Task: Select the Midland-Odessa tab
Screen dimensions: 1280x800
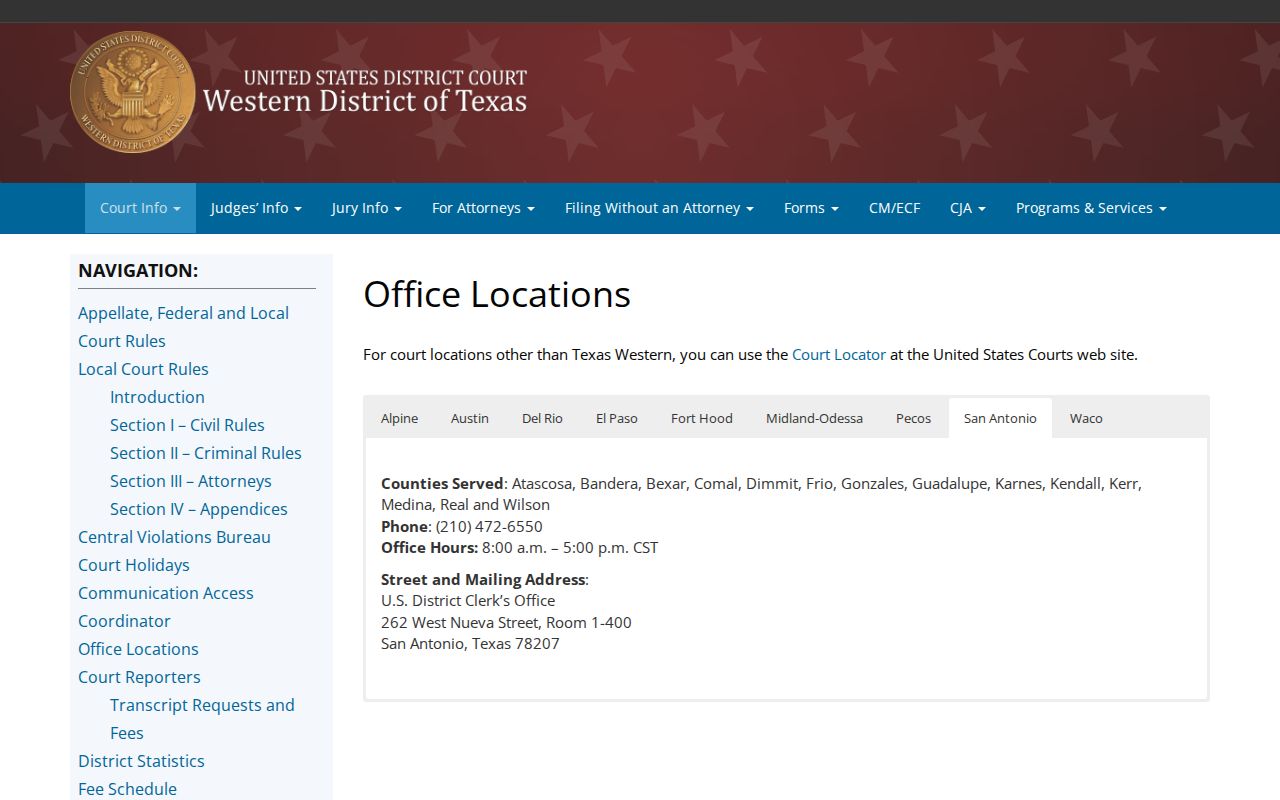Action: coord(814,418)
